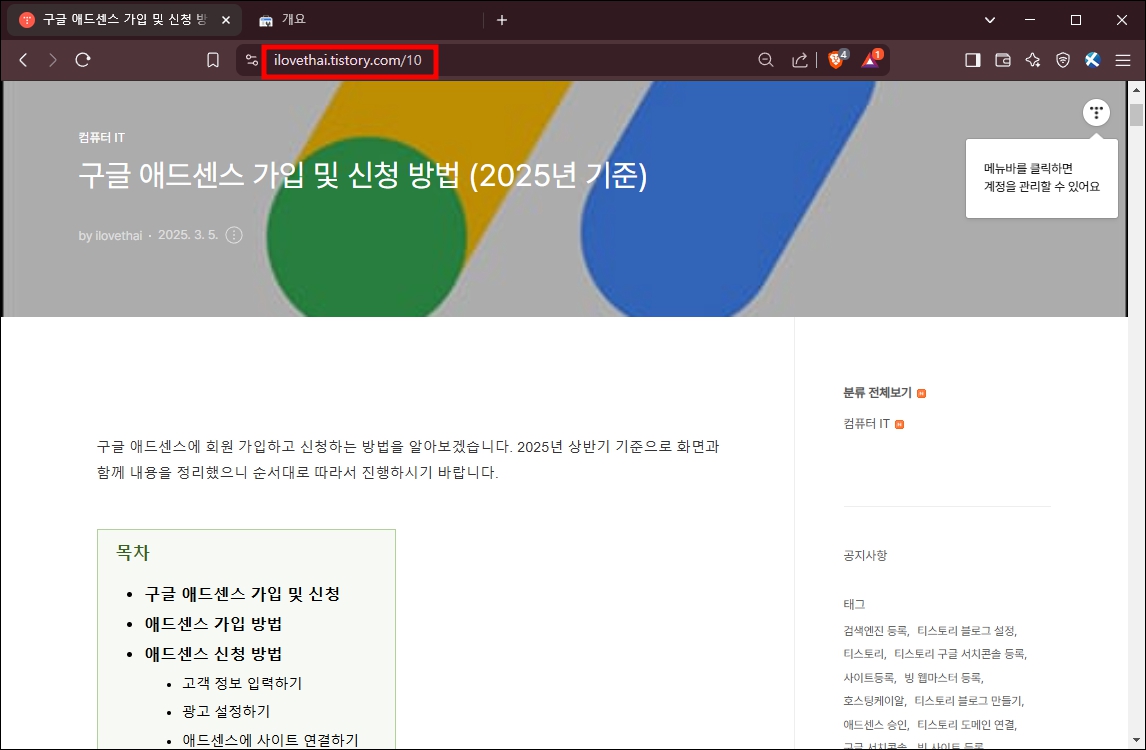Open tag 티스토리 도메인 연결
Image resolution: width=1146 pixels, height=750 pixels.
tap(965, 724)
